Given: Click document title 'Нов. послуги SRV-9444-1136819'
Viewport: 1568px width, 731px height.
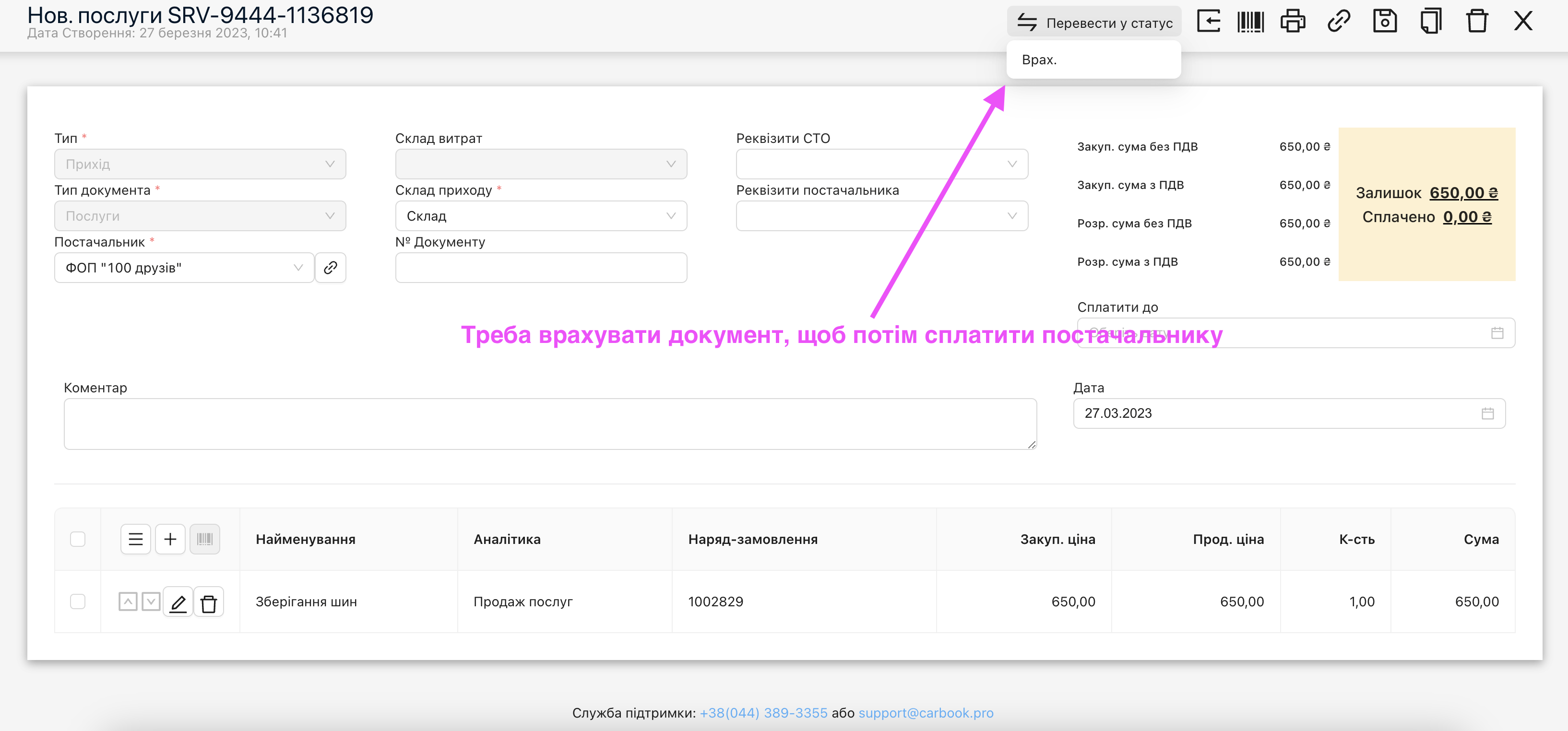Looking at the screenshot, I should (200, 14).
